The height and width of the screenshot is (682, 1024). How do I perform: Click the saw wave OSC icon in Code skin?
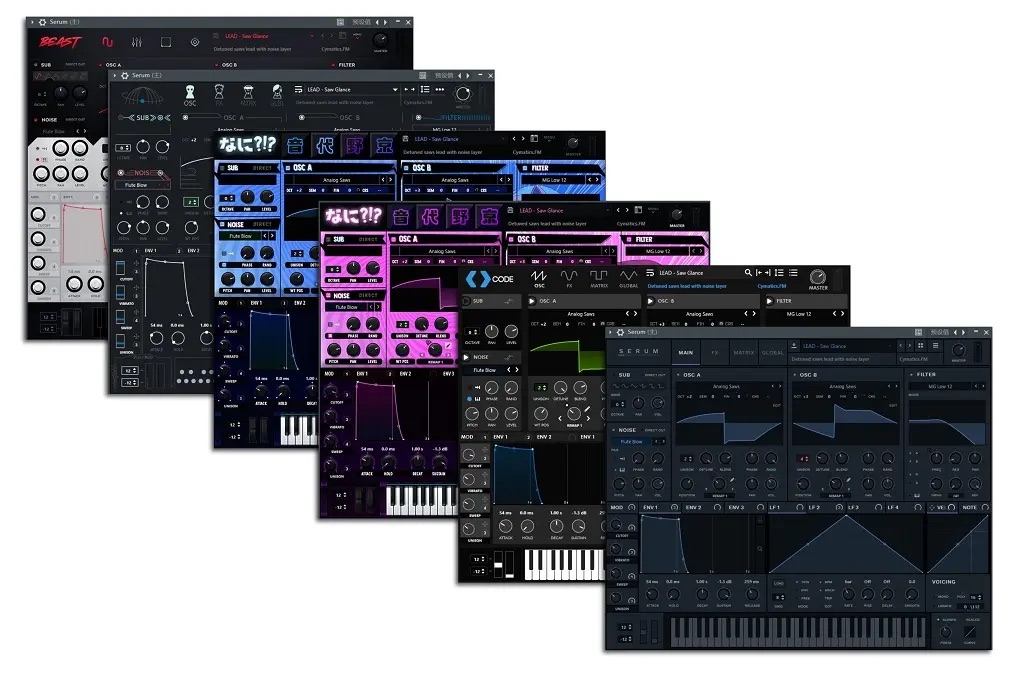click(x=538, y=276)
